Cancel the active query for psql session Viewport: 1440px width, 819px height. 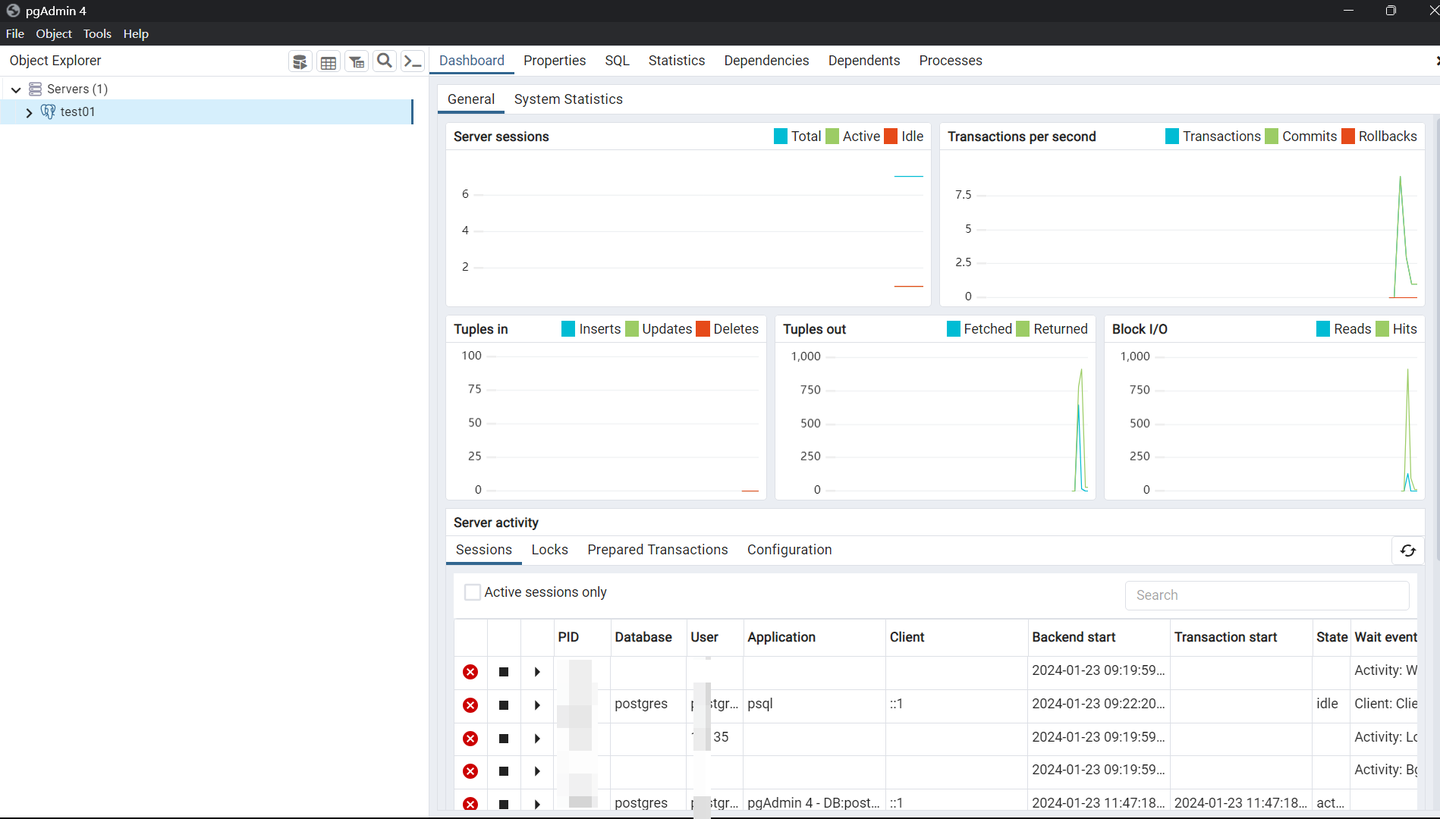504,705
